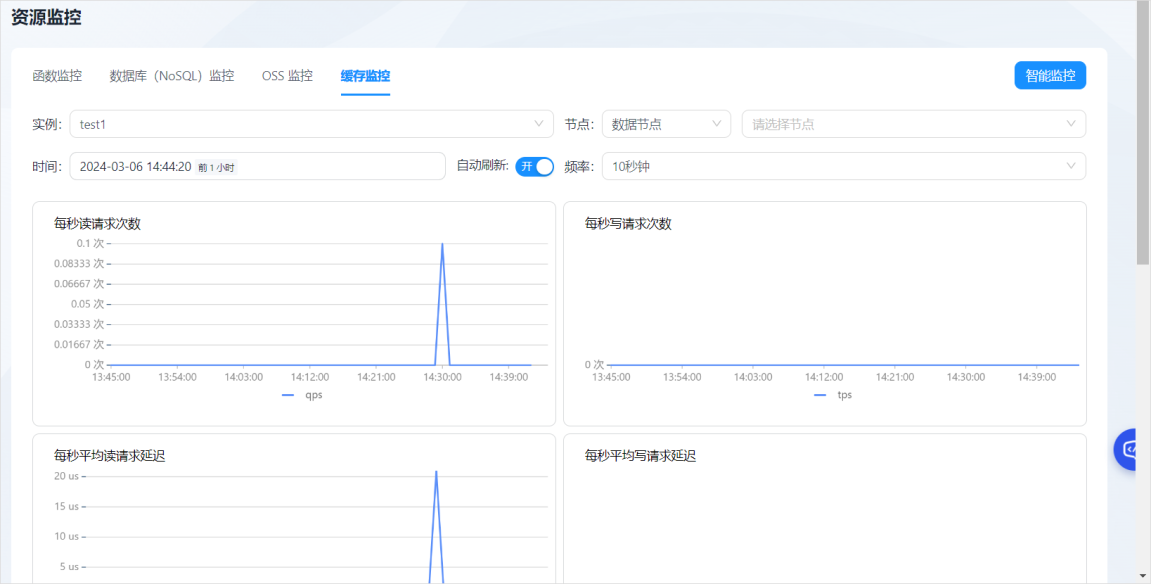The height and width of the screenshot is (584, 1151).
Task: Open the 请选择节点 dropdown
Action: 914,124
